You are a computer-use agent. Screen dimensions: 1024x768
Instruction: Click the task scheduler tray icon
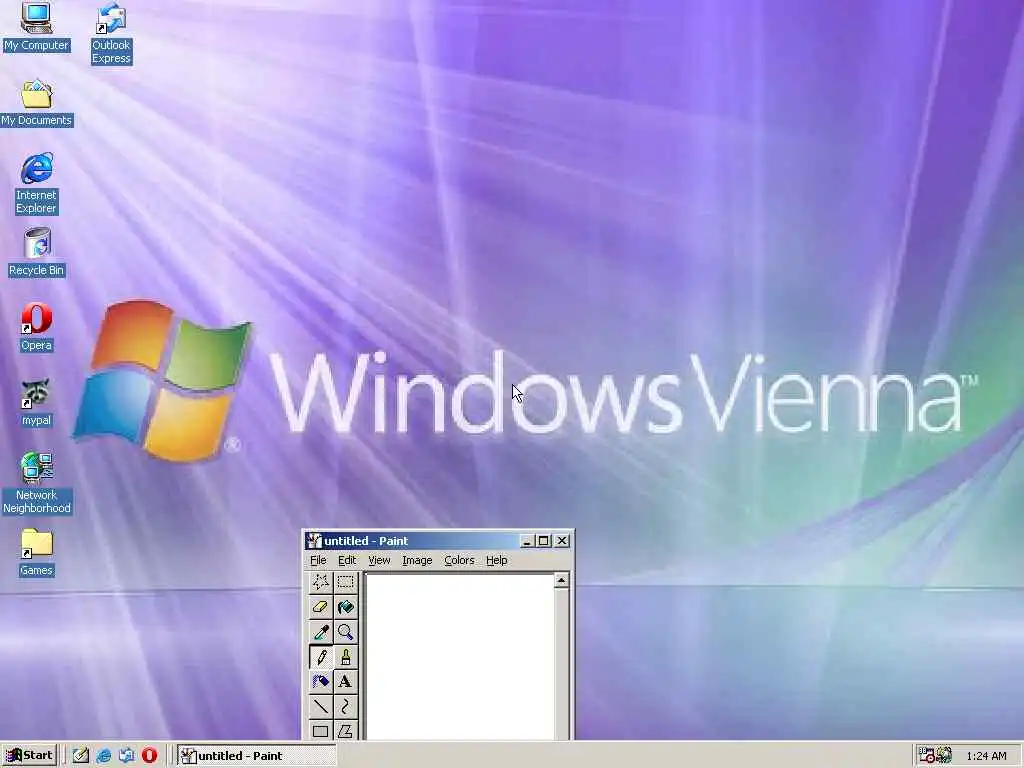[927, 756]
